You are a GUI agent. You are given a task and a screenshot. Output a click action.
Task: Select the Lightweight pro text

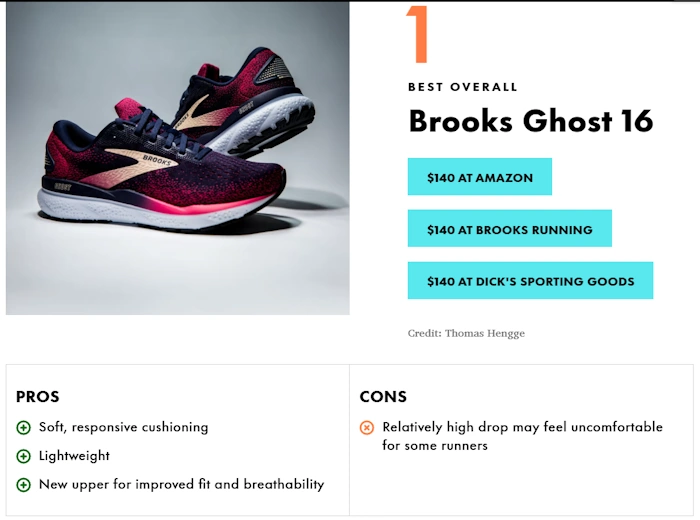[74, 456]
